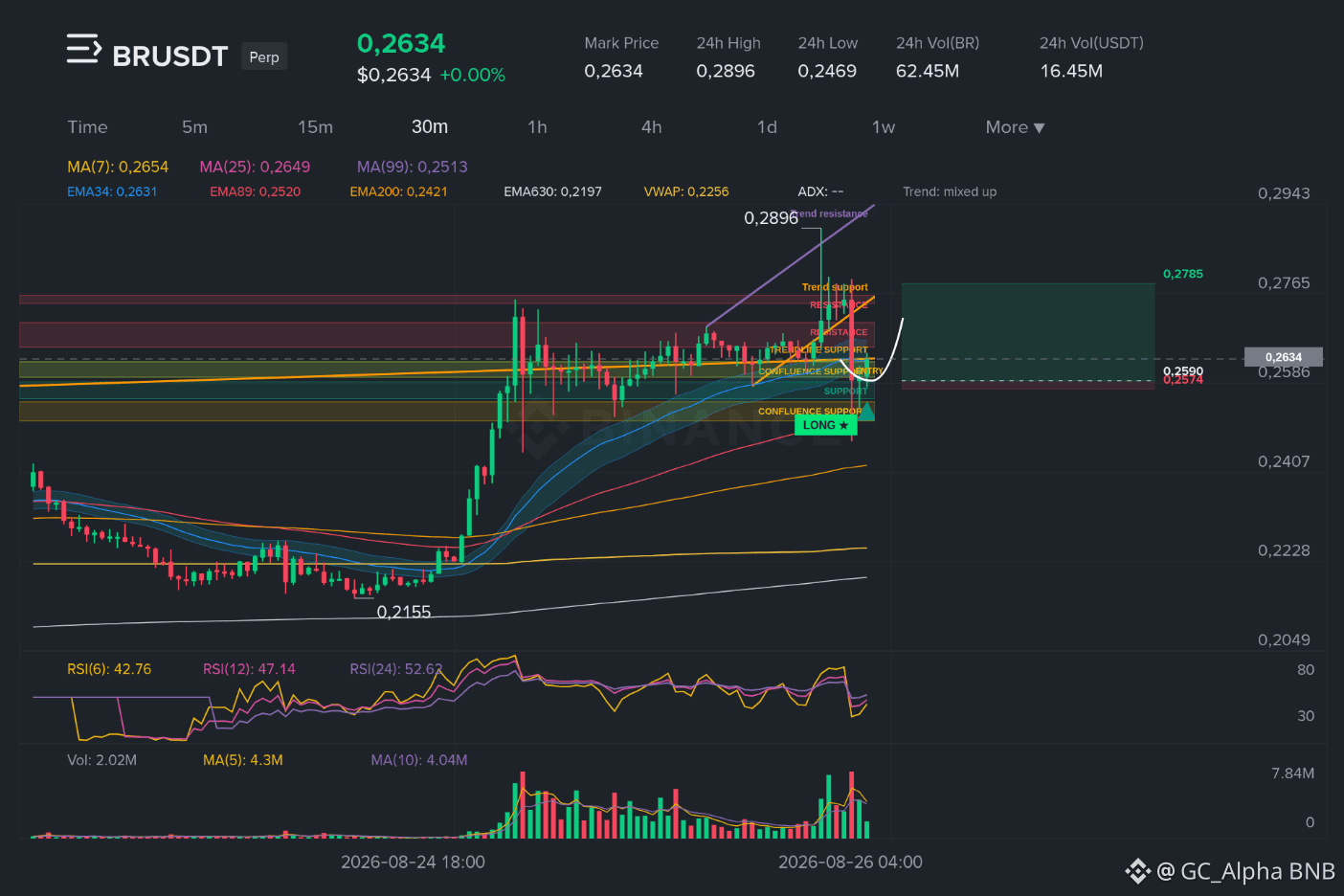1344x896 pixels.
Task: Select the 30m timeframe tab
Action: pyautogui.click(x=430, y=127)
